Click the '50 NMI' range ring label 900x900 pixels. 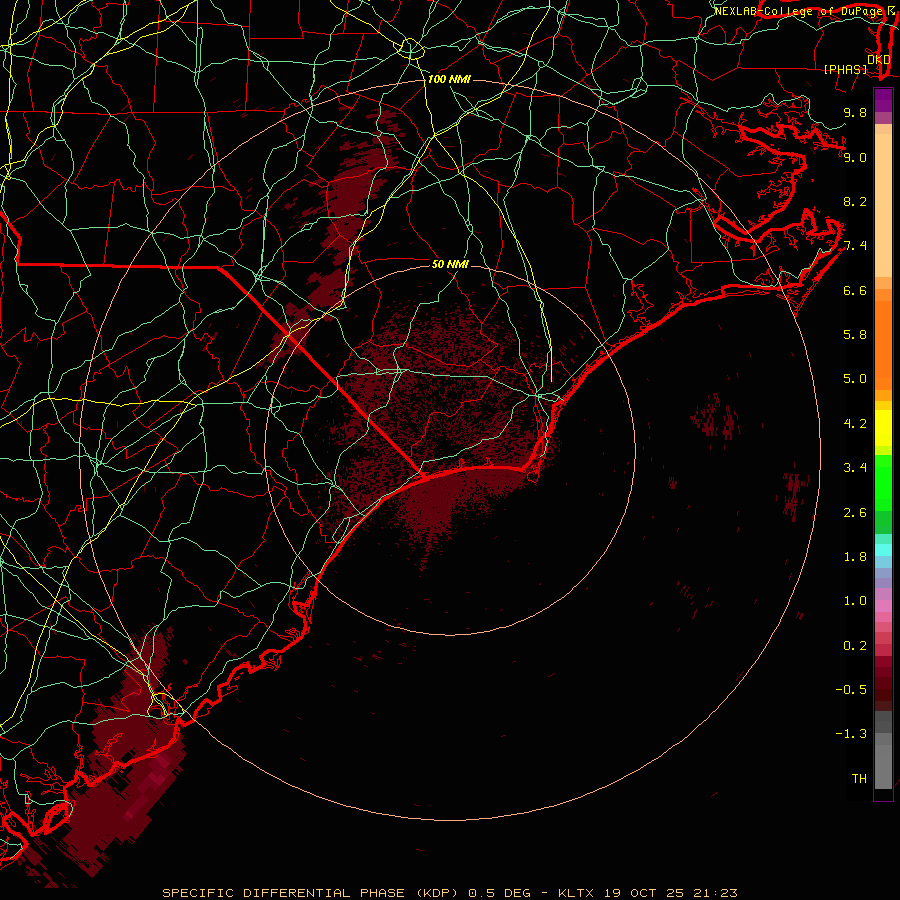tap(450, 264)
